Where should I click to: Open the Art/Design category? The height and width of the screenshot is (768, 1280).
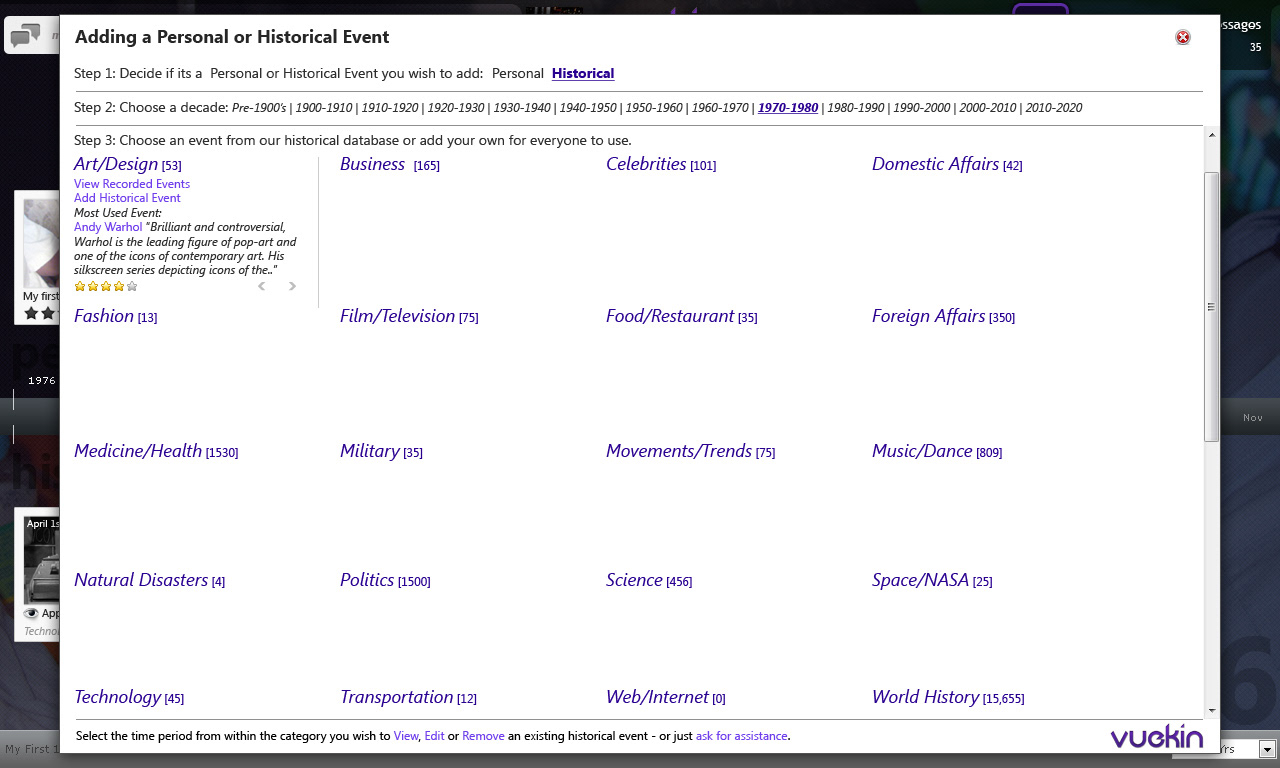[116, 164]
